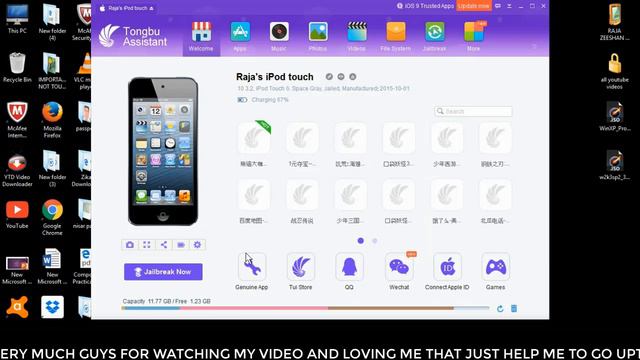Expand the More menu in top toolbar
The width and height of the screenshot is (640, 360).
(x=473, y=37)
